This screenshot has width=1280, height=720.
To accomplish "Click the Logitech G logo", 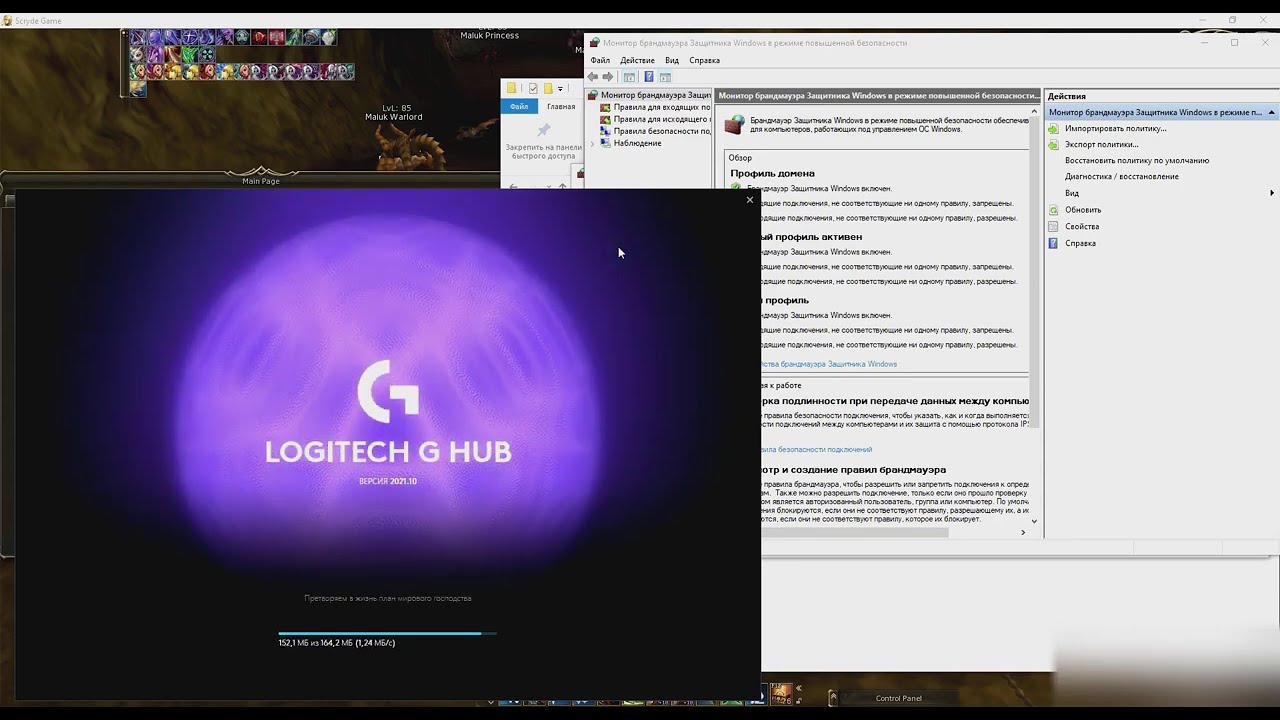I will point(388,391).
